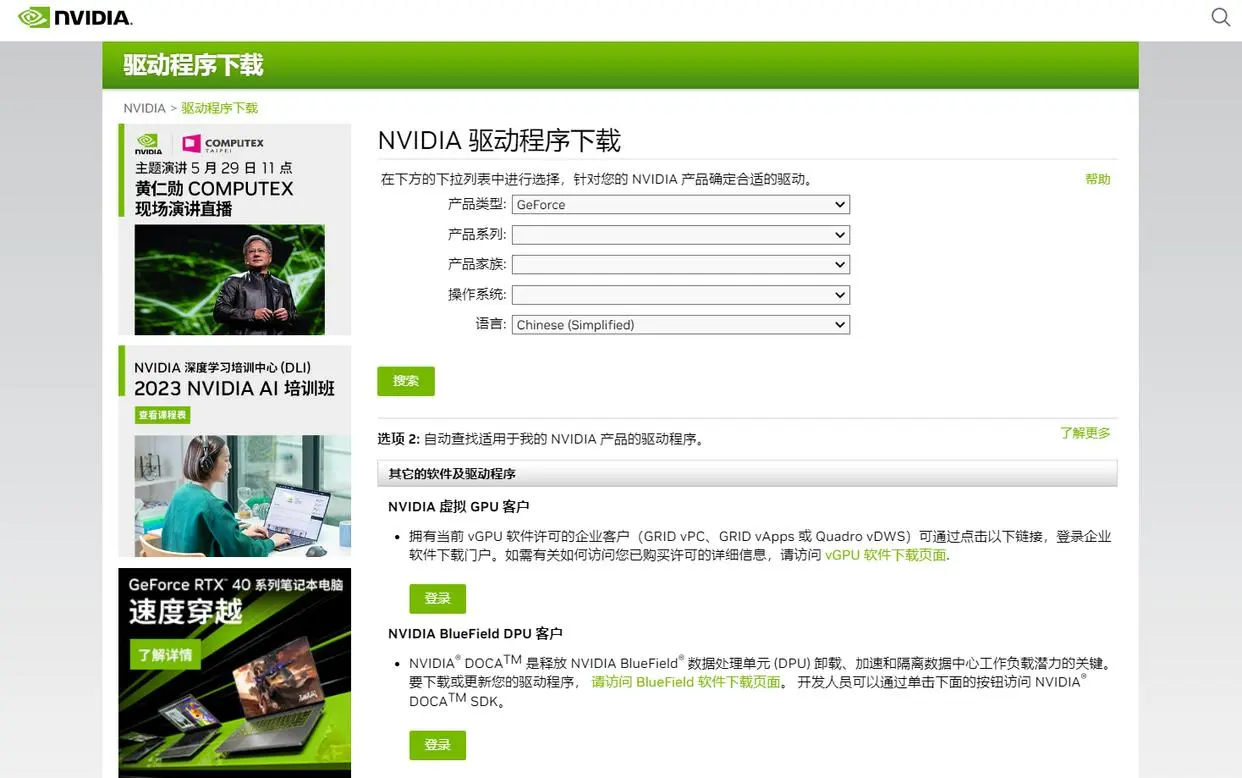Viewport: 1242px width, 778px height.
Task: Open the vGPU 软件下载页面 link
Action: coord(885,555)
